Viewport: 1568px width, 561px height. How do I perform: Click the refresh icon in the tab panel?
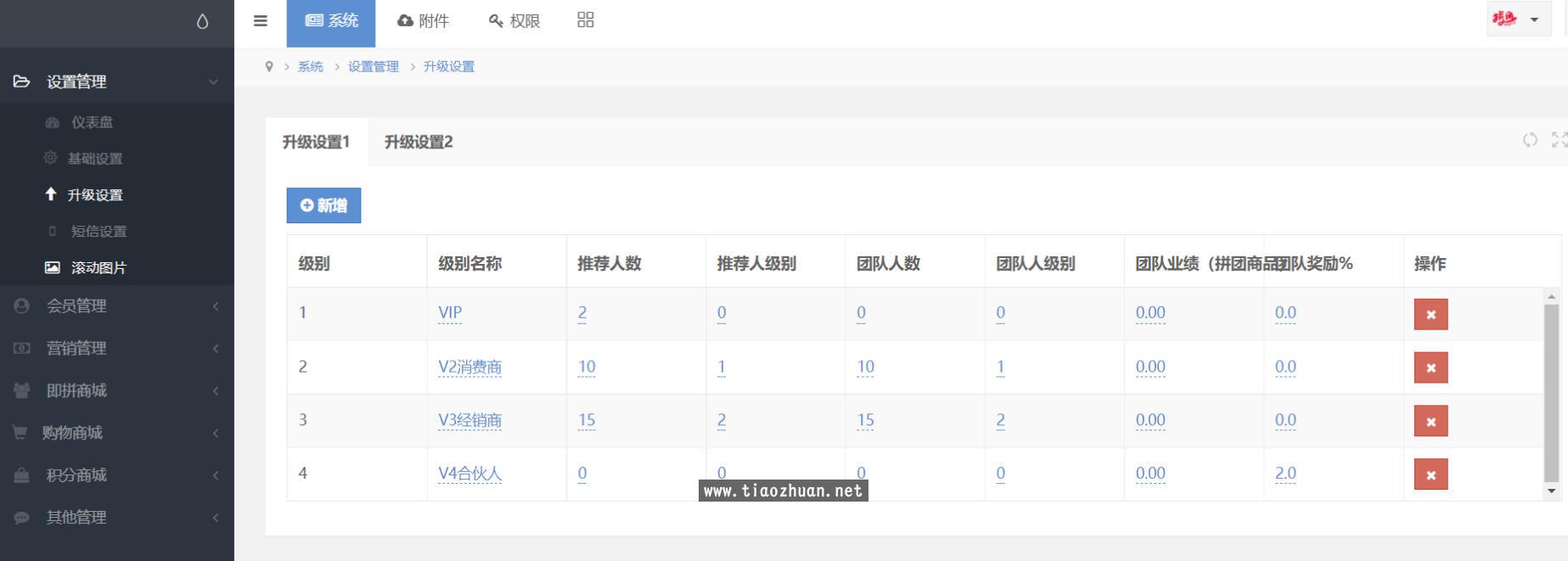pyautogui.click(x=1530, y=140)
